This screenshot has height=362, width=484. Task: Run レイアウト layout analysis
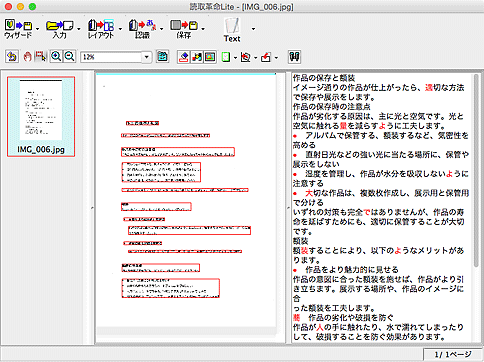coord(101,29)
